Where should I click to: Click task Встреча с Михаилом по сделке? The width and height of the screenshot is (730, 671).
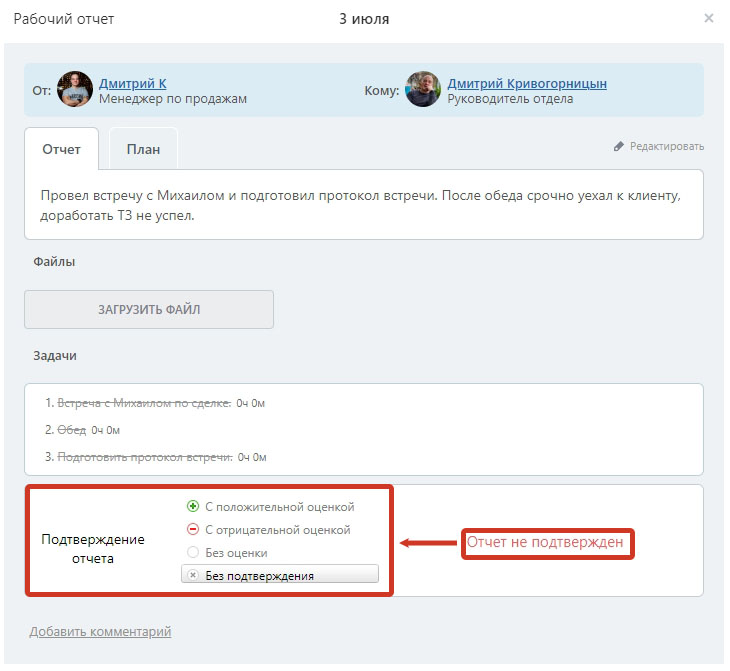point(144,403)
